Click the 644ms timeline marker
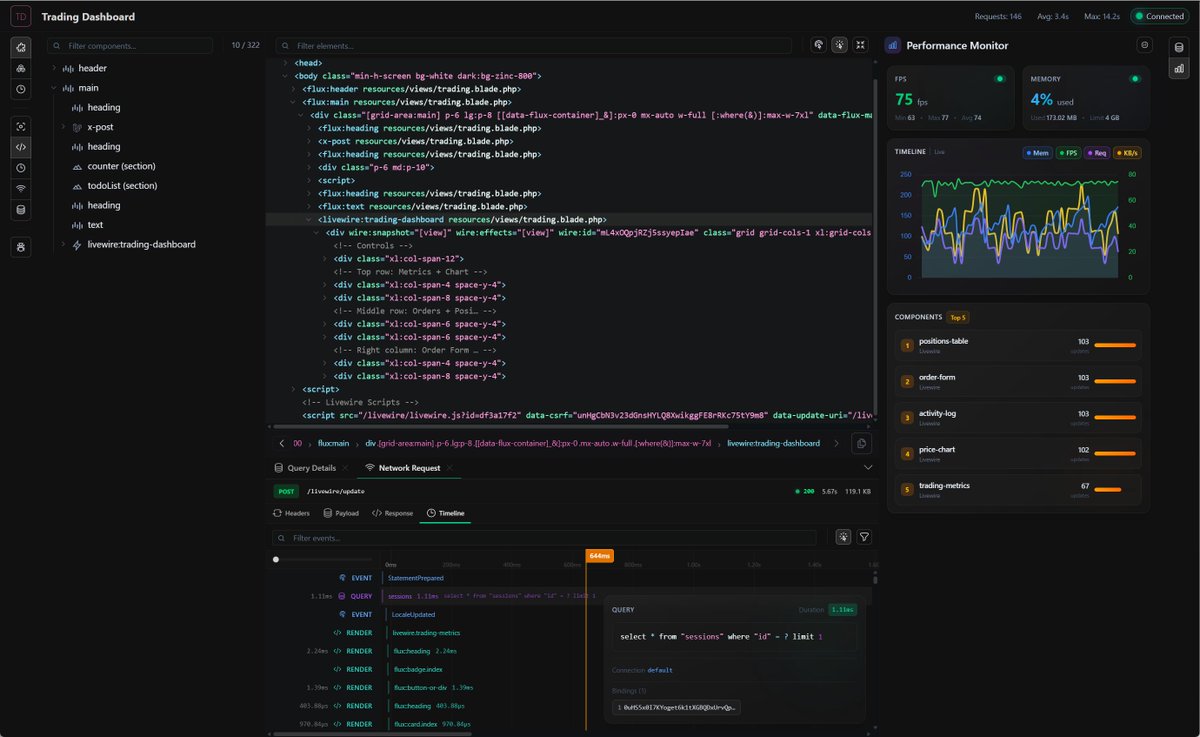Screen dimensions: 1200x737 coord(600,556)
